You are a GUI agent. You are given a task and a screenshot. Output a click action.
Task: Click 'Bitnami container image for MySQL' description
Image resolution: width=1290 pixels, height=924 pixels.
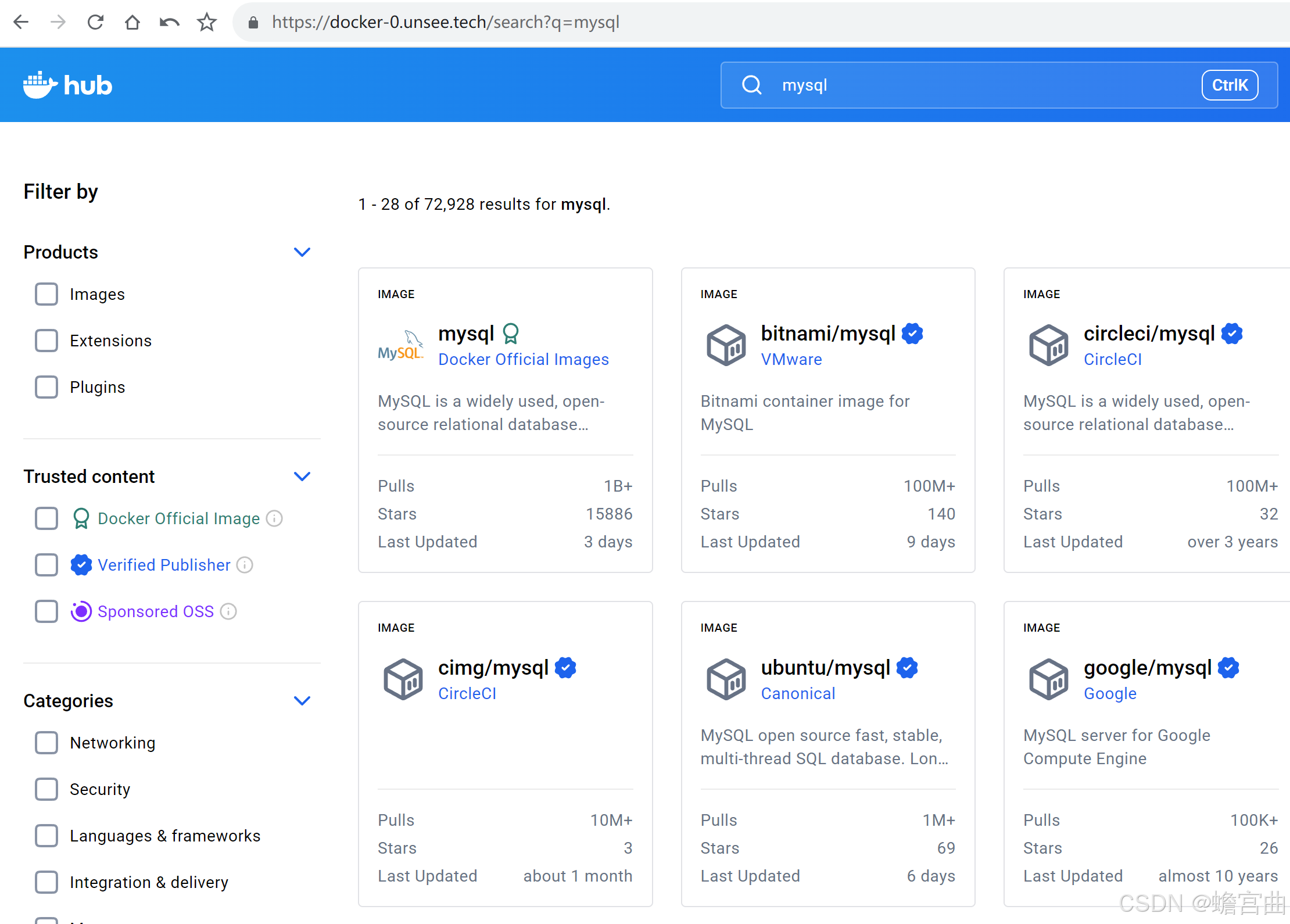[x=805, y=413]
